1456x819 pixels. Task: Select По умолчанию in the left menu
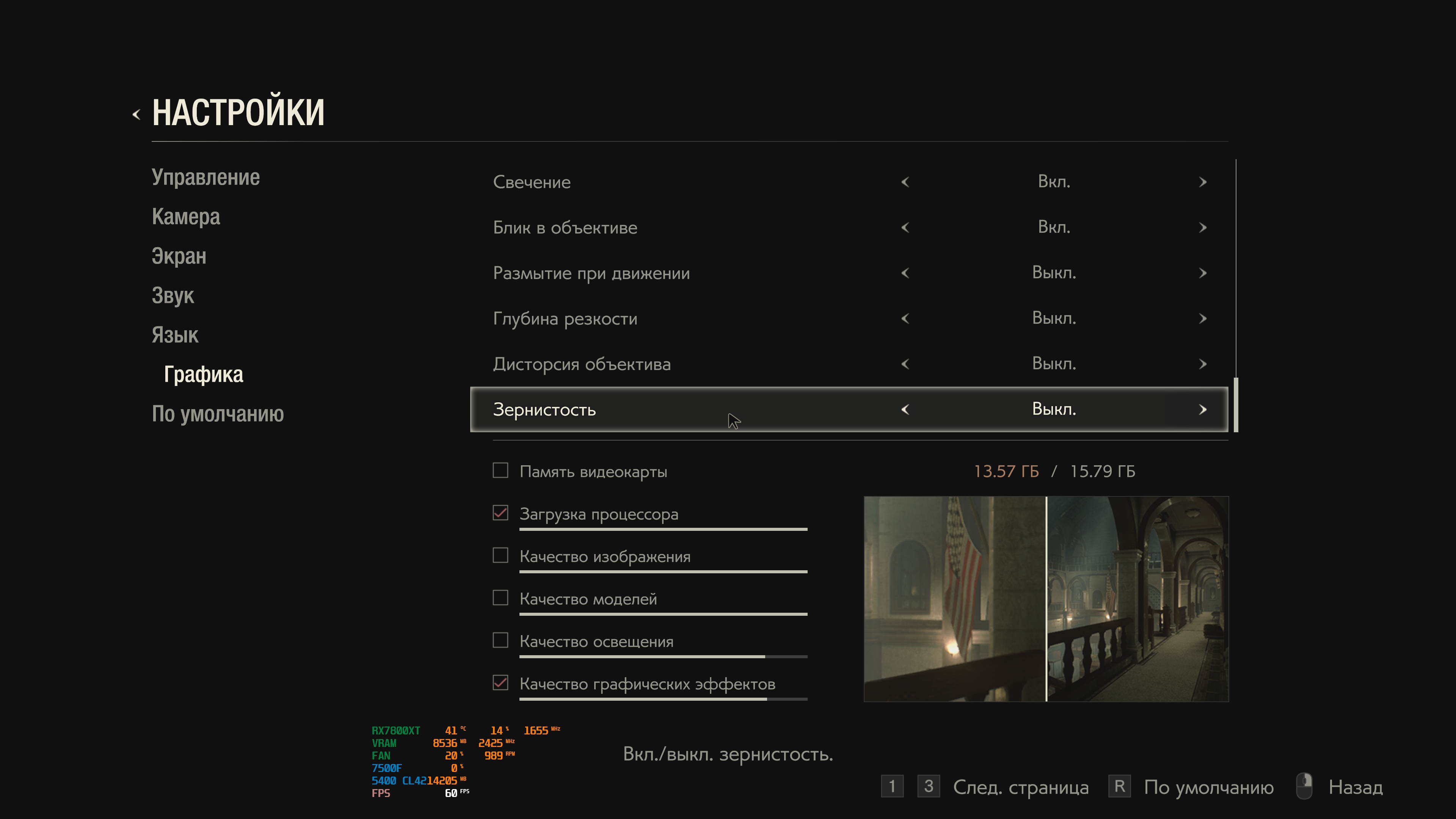(218, 414)
